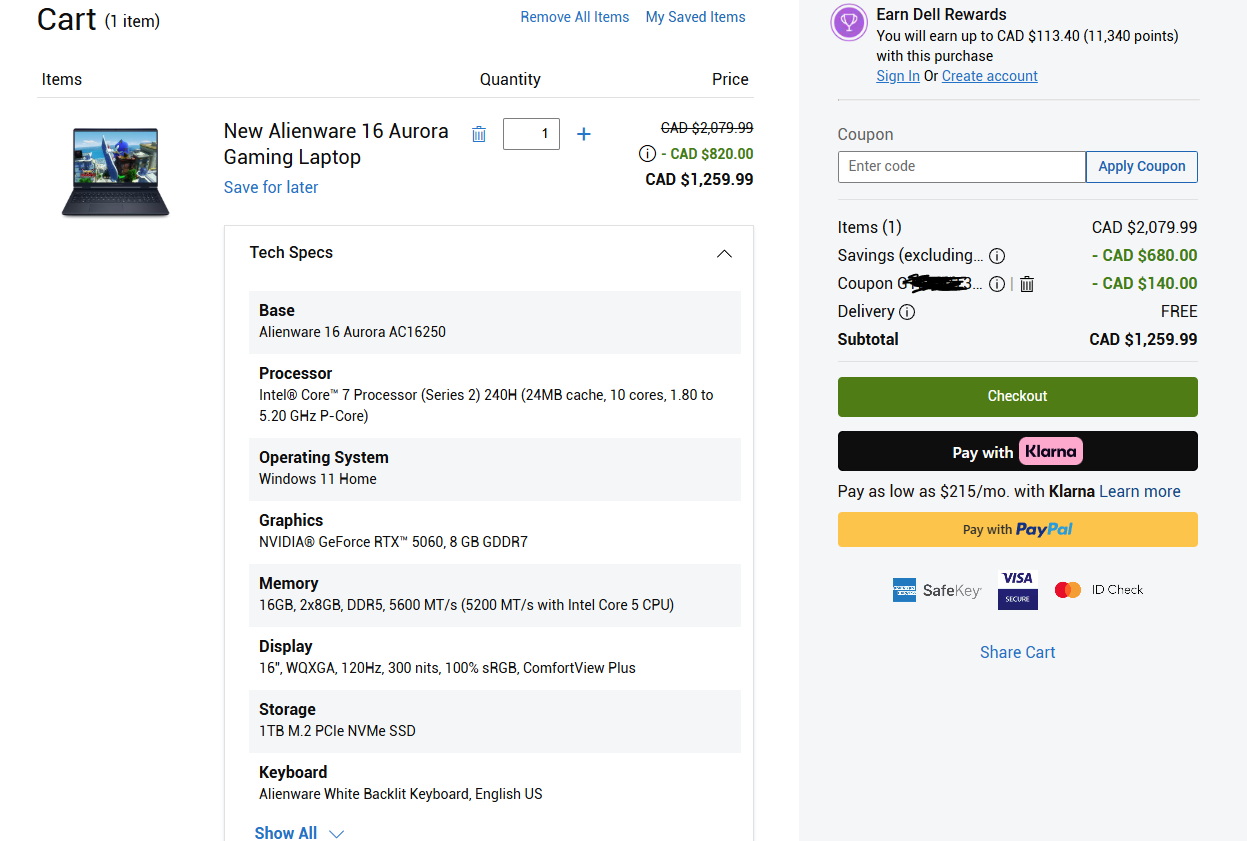Image resolution: width=1247 pixels, height=841 pixels.
Task: Share Cart link
Action: pos(1018,652)
